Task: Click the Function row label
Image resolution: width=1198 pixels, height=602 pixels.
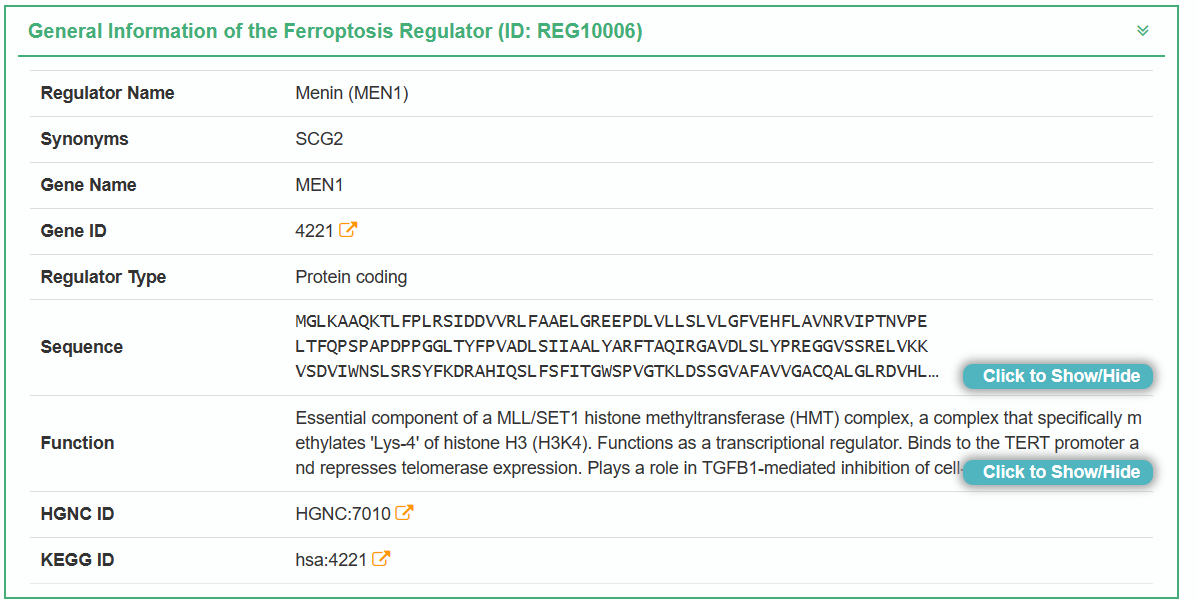Action: pos(77,443)
